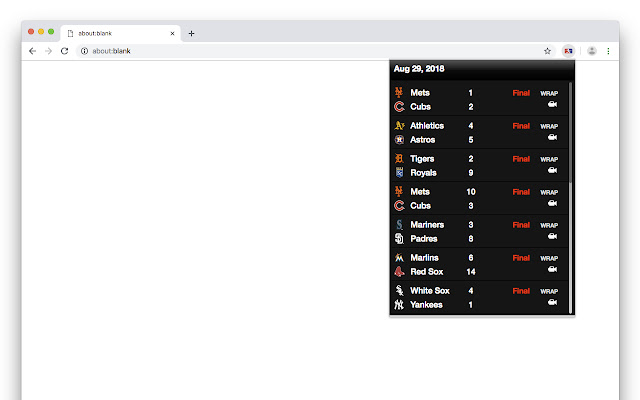
Task: Click the site info icon in address bar
Action: tap(84, 51)
